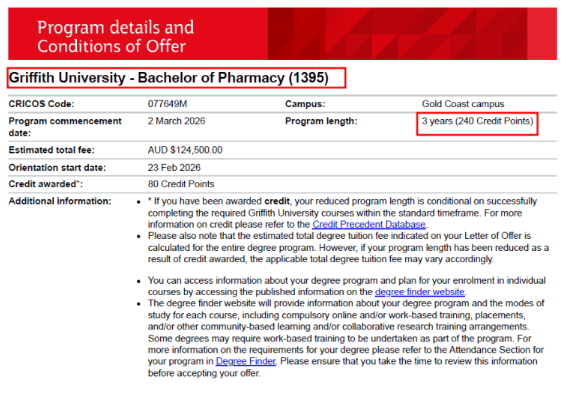Click the CRICOS Code label
Image resolution: width=563 pixels, height=396 pixels.
tap(41, 104)
